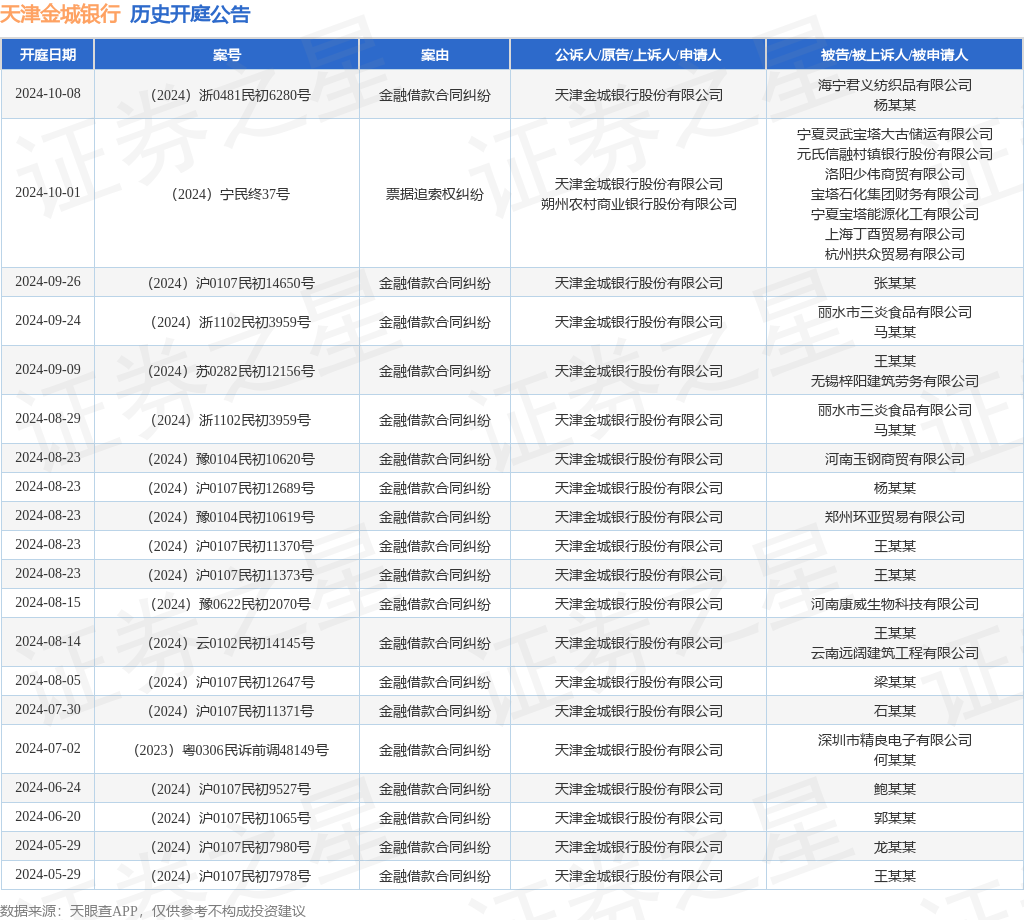
Task: Click the date 2024-08-29
Action: coord(48,419)
